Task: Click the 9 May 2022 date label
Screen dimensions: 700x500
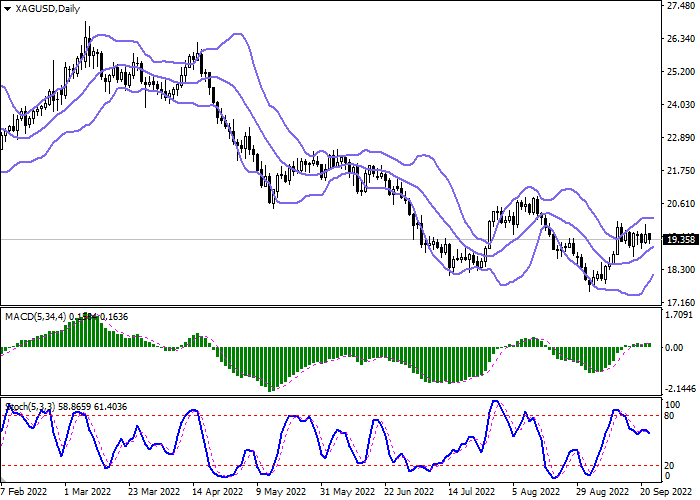Action: (x=281, y=492)
